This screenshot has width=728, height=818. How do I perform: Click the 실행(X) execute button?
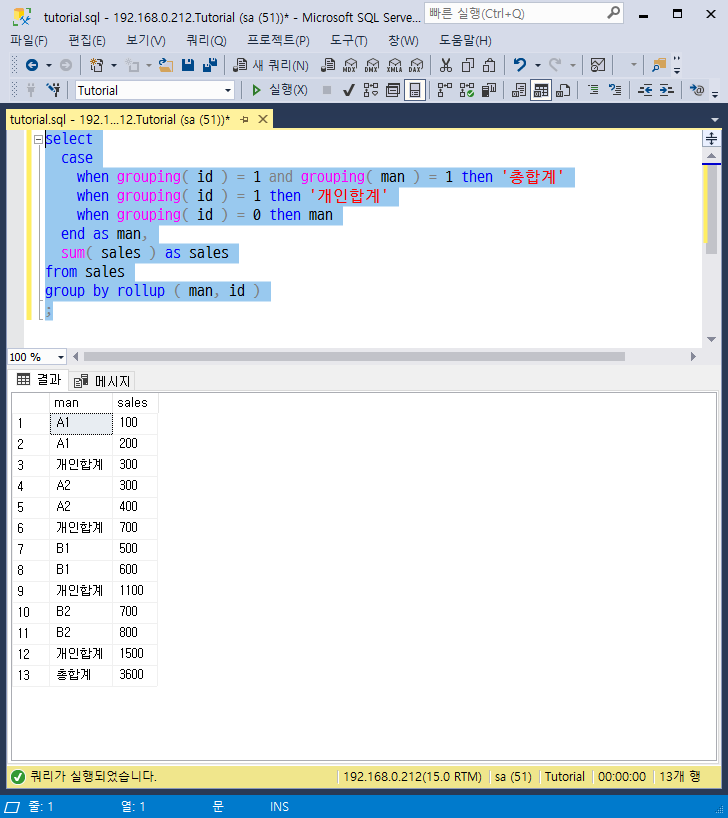point(279,90)
